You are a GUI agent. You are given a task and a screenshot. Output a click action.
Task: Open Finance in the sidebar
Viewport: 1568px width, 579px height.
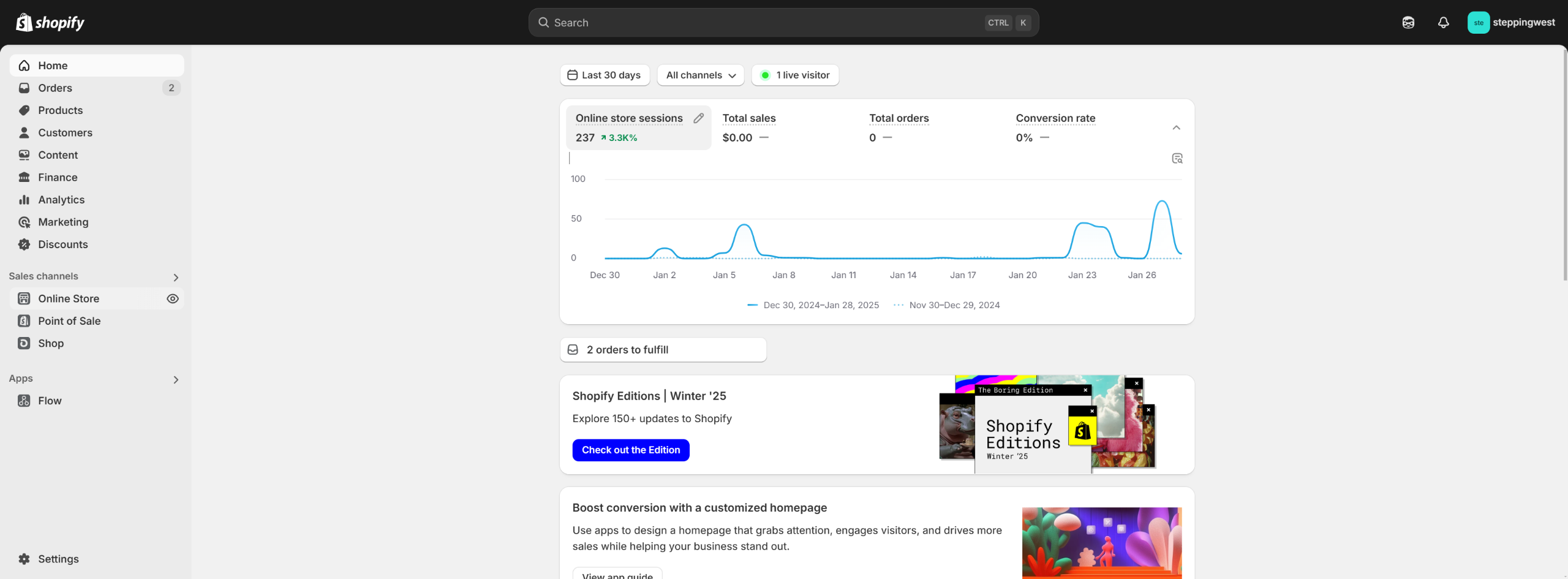[97, 178]
